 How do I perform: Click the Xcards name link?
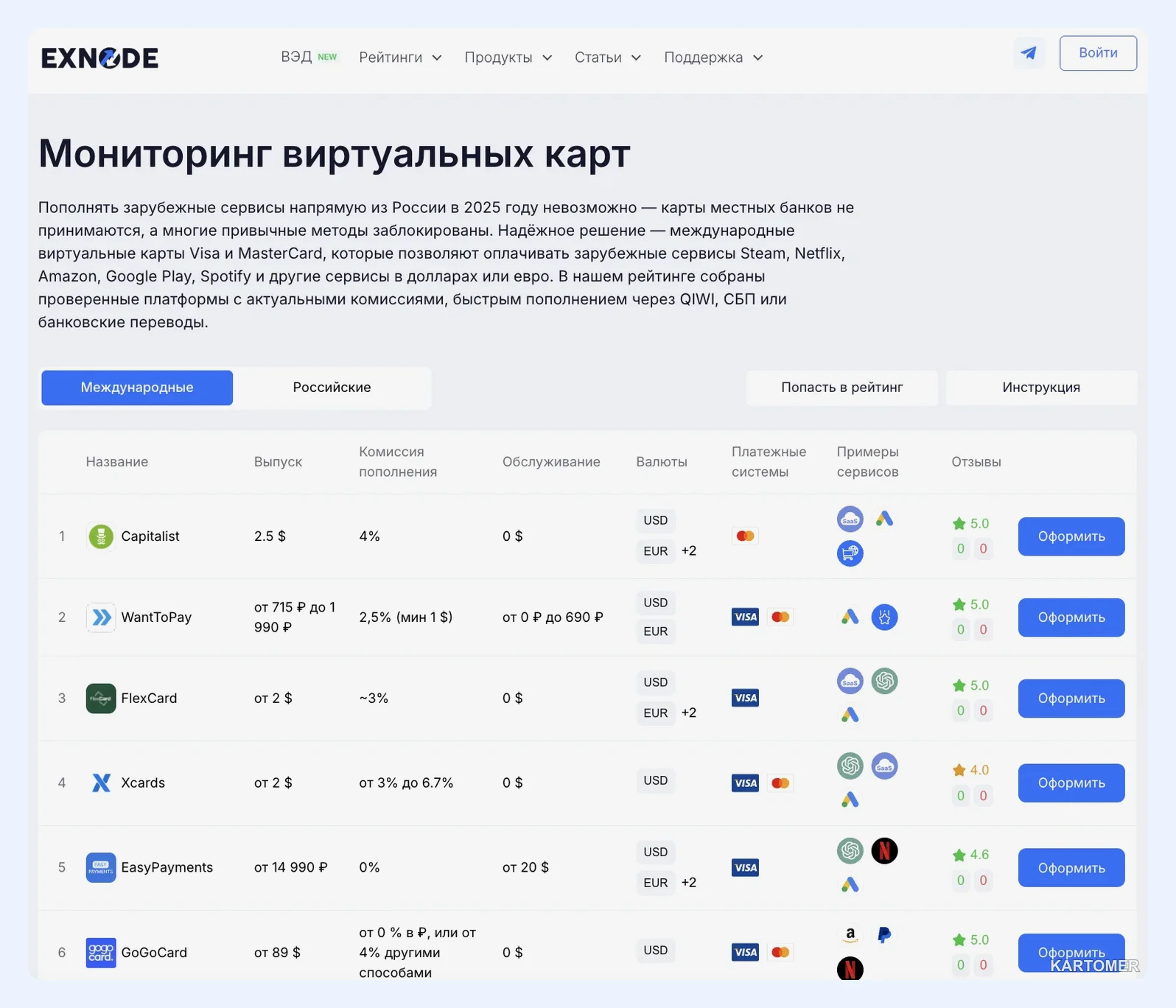click(x=143, y=783)
